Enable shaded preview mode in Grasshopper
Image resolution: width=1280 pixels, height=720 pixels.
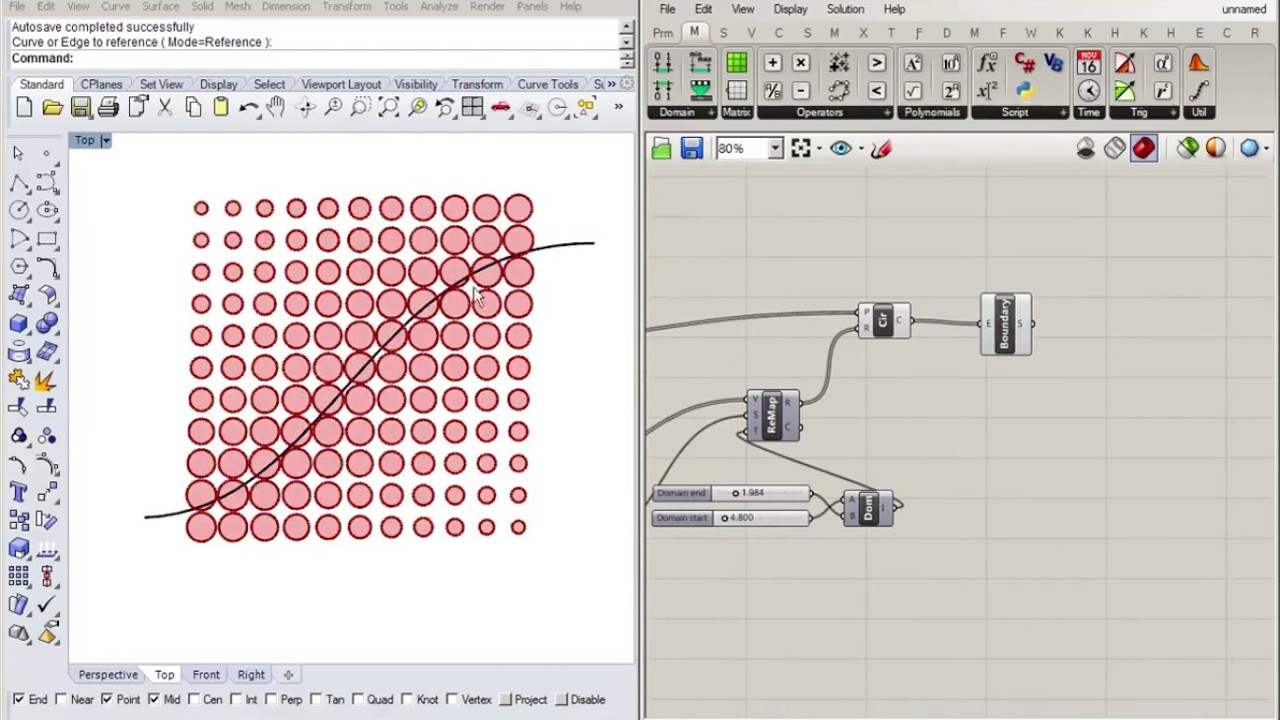tap(1144, 149)
